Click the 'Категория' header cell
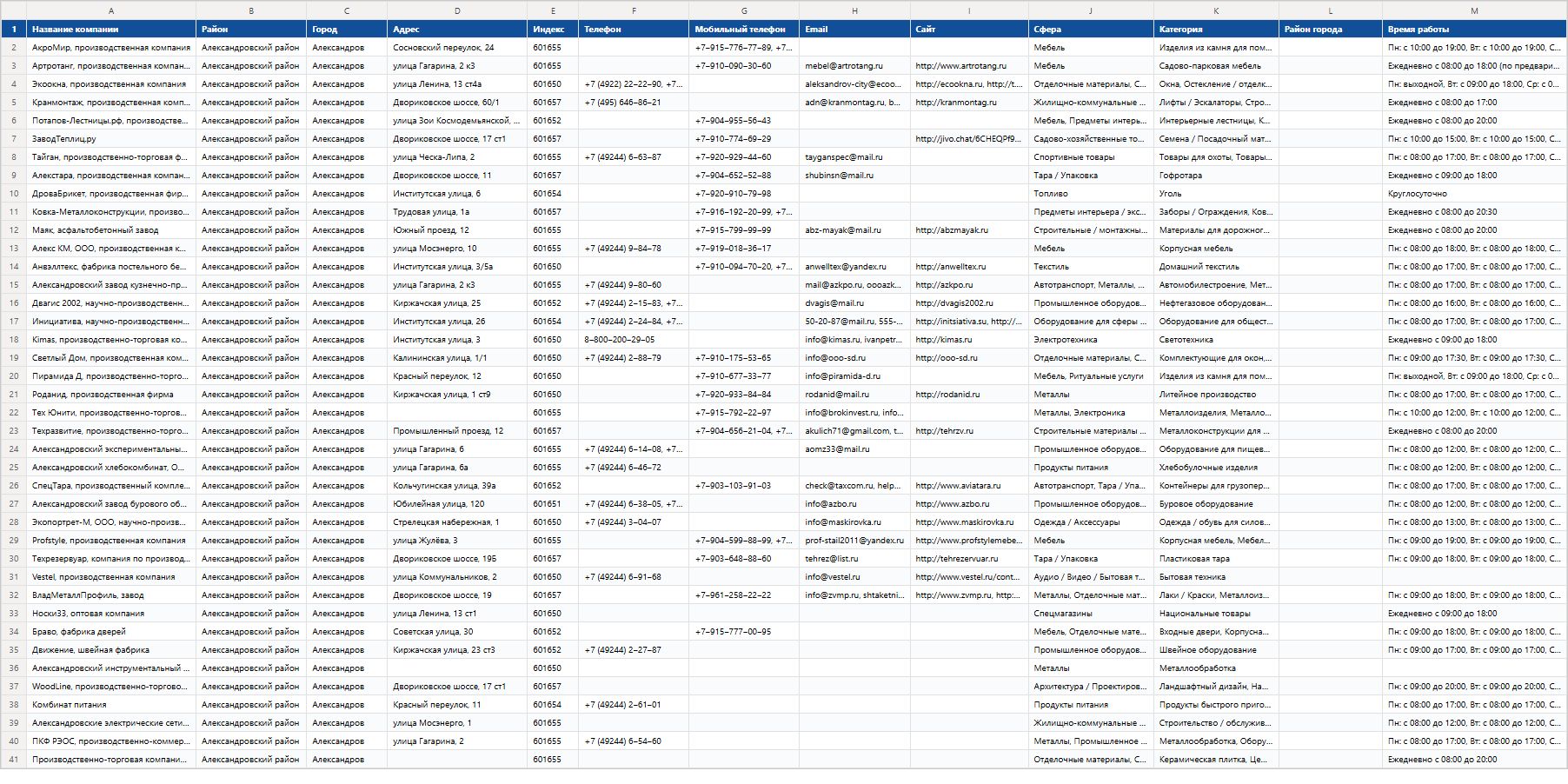The width and height of the screenshot is (1568, 784). tap(1216, 29)
